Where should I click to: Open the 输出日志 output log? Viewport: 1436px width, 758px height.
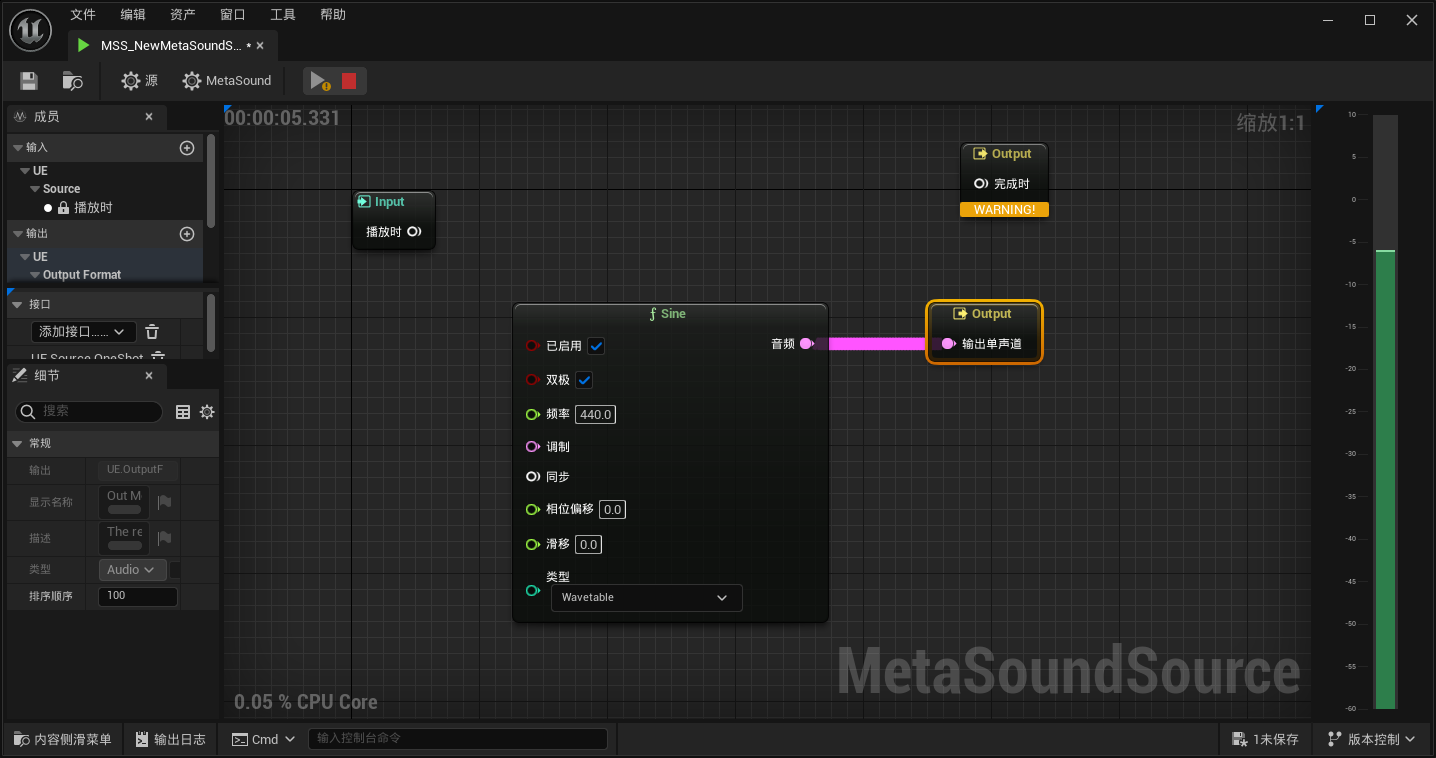click(x=169, y=740)
